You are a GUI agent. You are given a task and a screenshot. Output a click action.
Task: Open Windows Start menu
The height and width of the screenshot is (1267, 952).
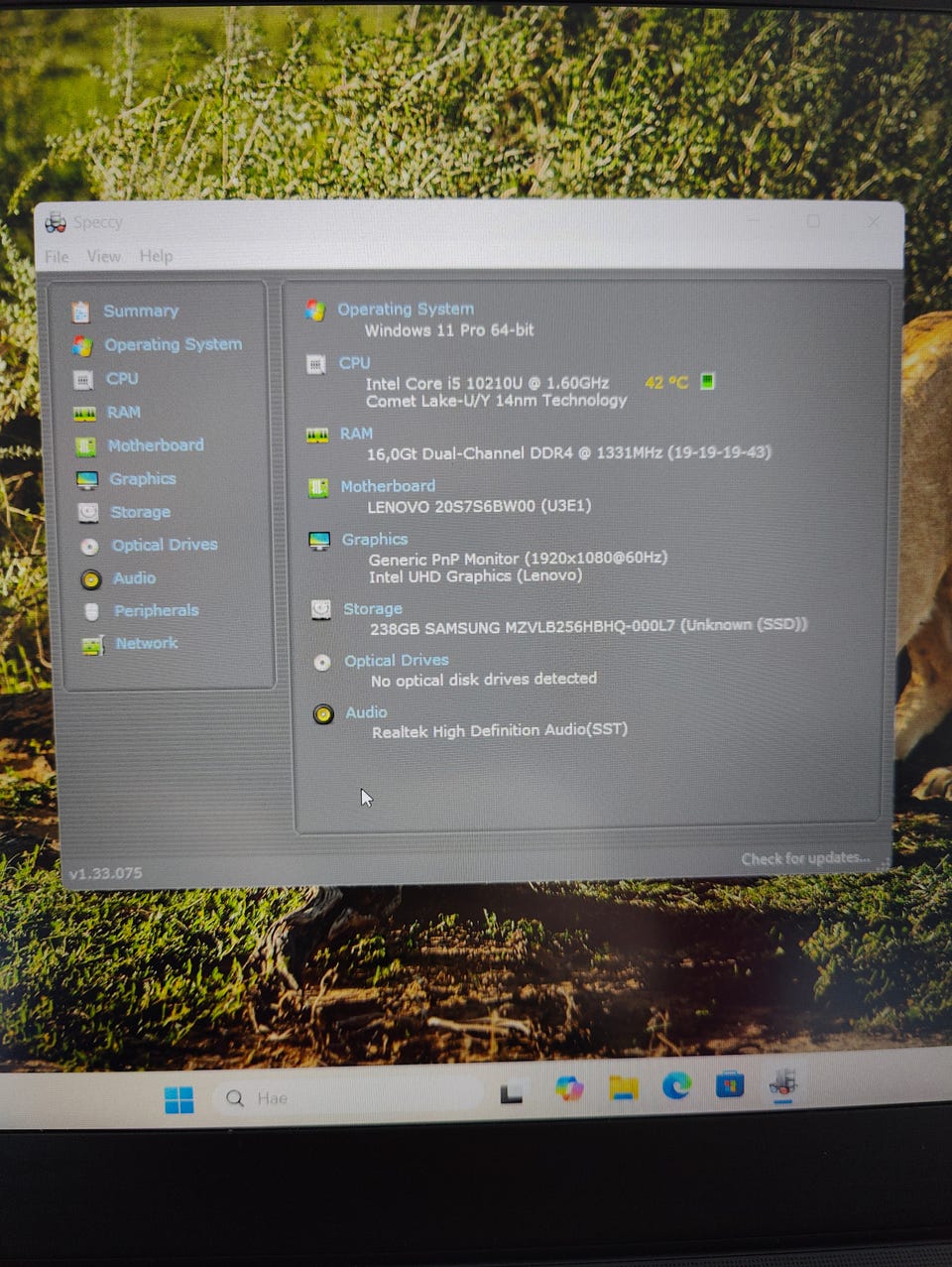tap(179, 1099)
